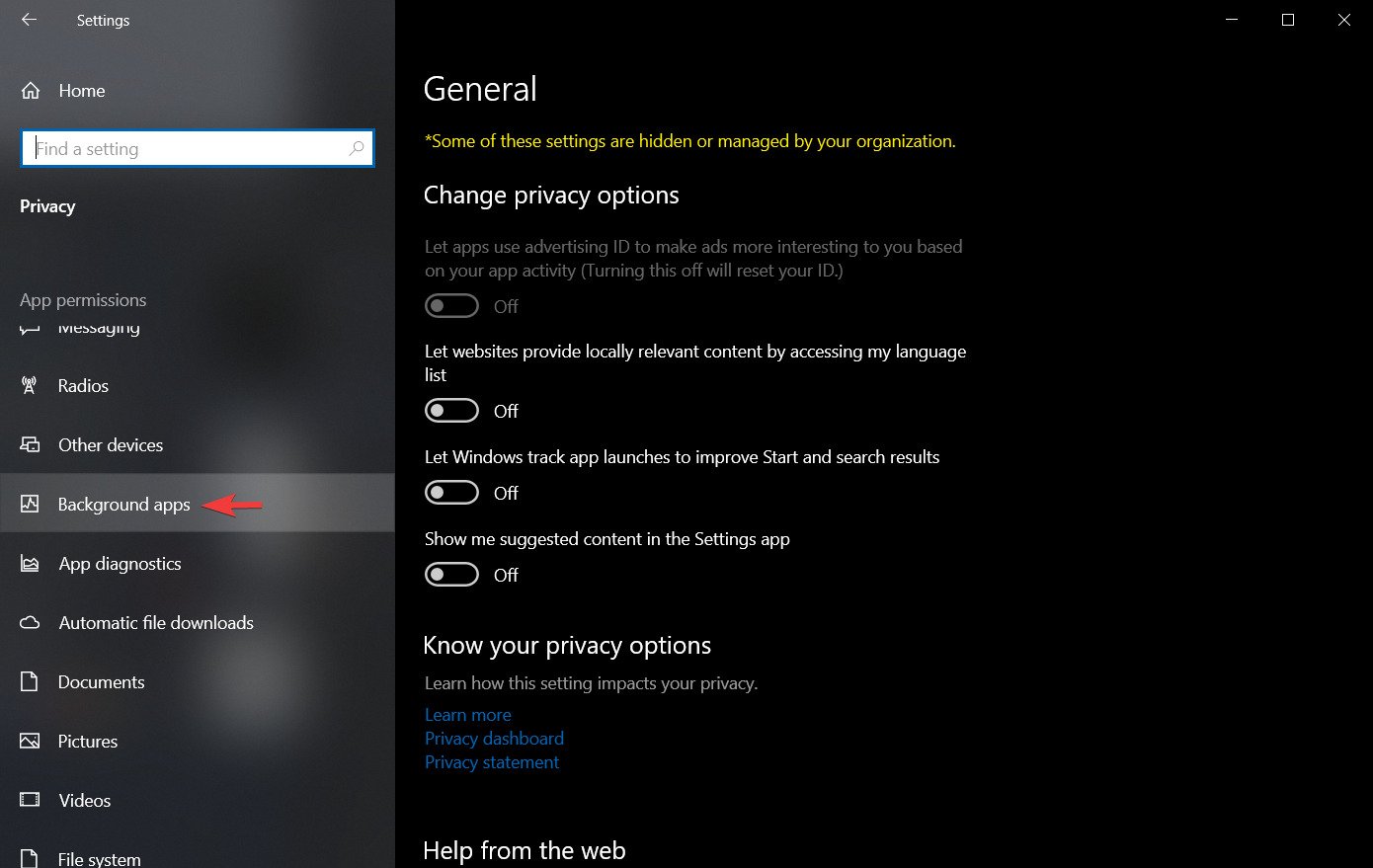
Task: Open the Privacy dashboard link
Action: tap(494, 739)
